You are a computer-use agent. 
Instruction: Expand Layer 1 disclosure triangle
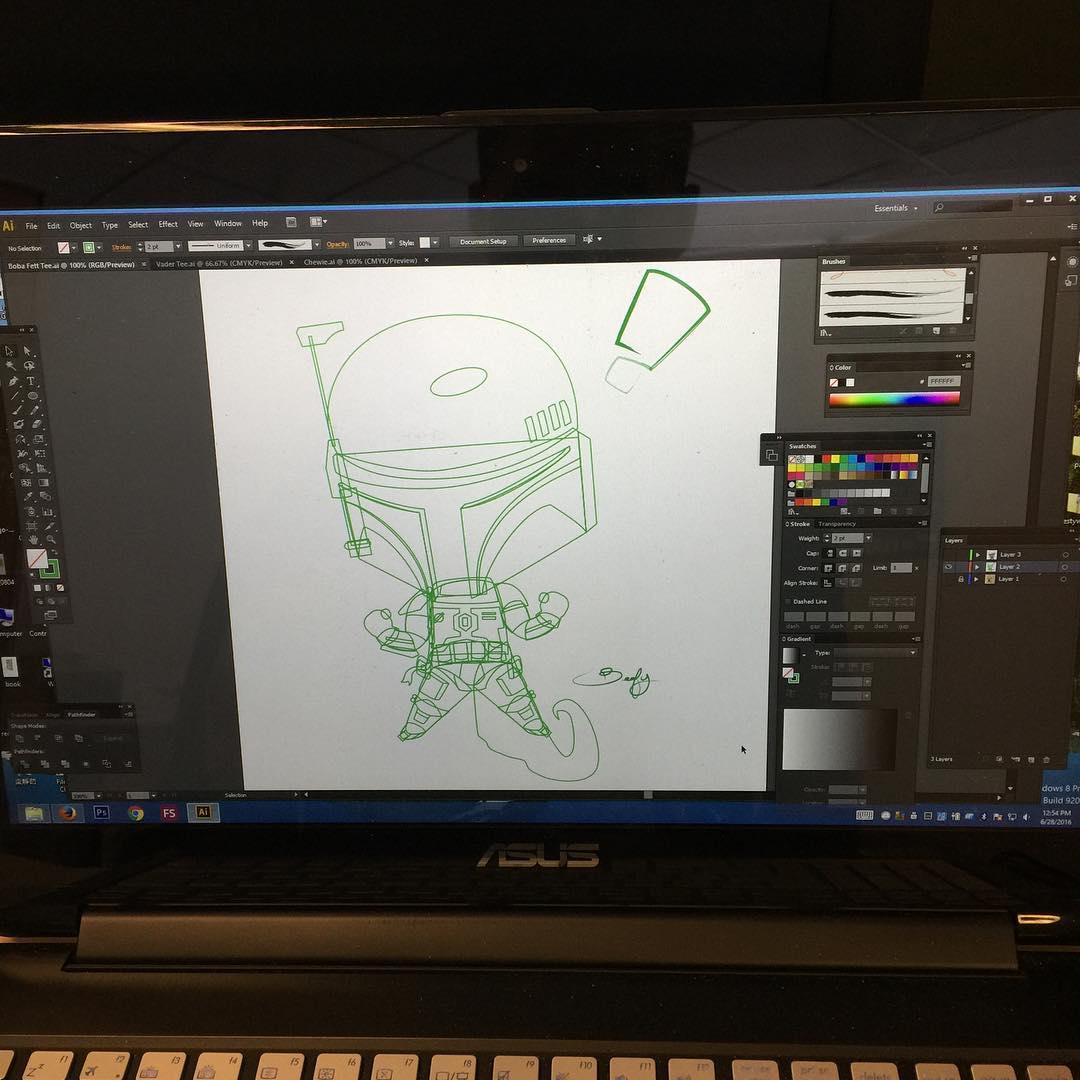pos(976,579)
